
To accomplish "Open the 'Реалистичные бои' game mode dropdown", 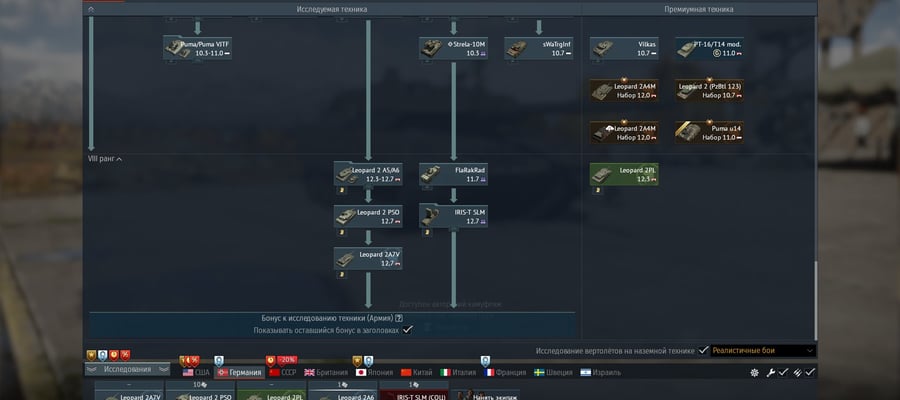I will 763,350.
